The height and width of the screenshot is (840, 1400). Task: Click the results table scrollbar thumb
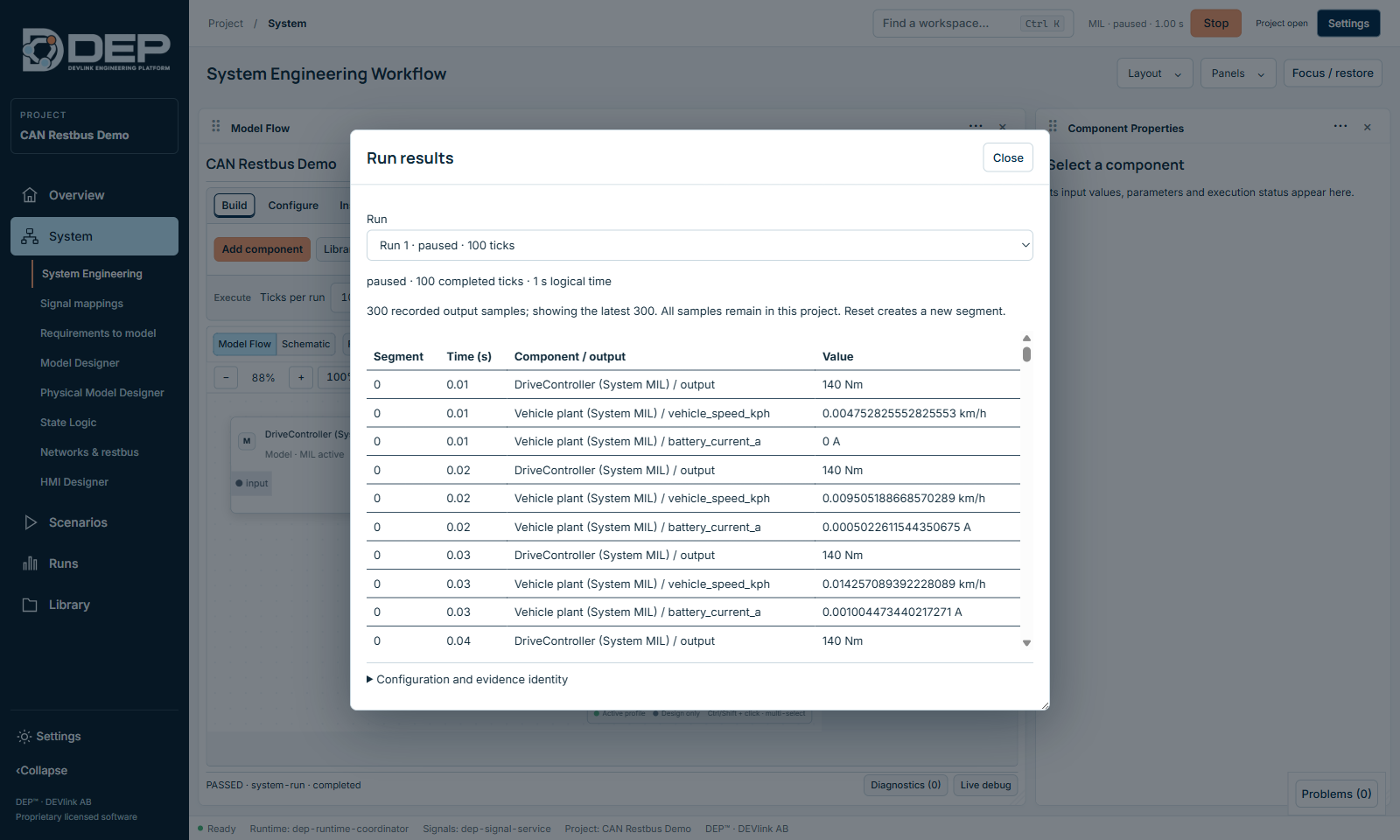(x=1026, y=354)
